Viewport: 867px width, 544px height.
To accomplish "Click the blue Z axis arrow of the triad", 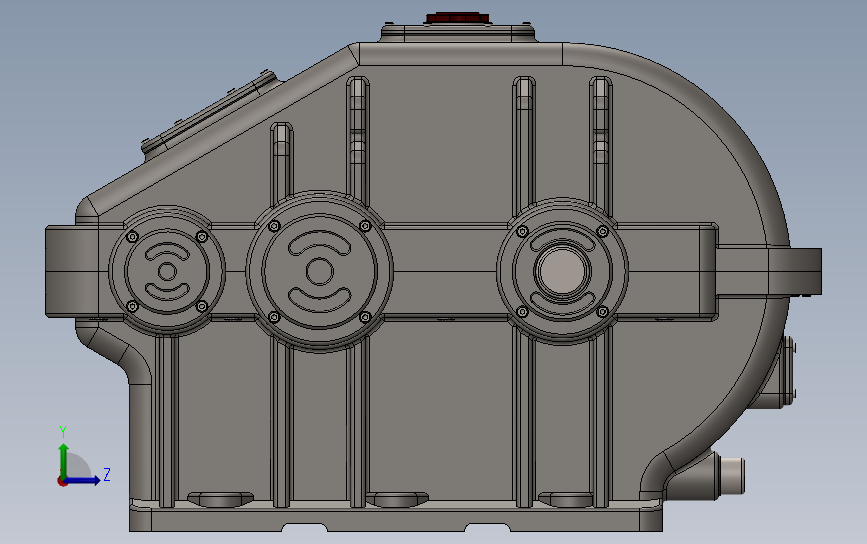I will (x=83, y=480).
